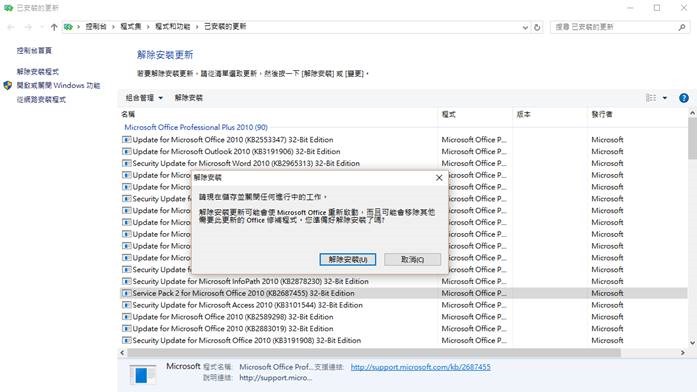Click the window title bar icon
Image resolution: width=697 pixels, height=392 pixels.
pyautogui.click(x=8, y=8)
